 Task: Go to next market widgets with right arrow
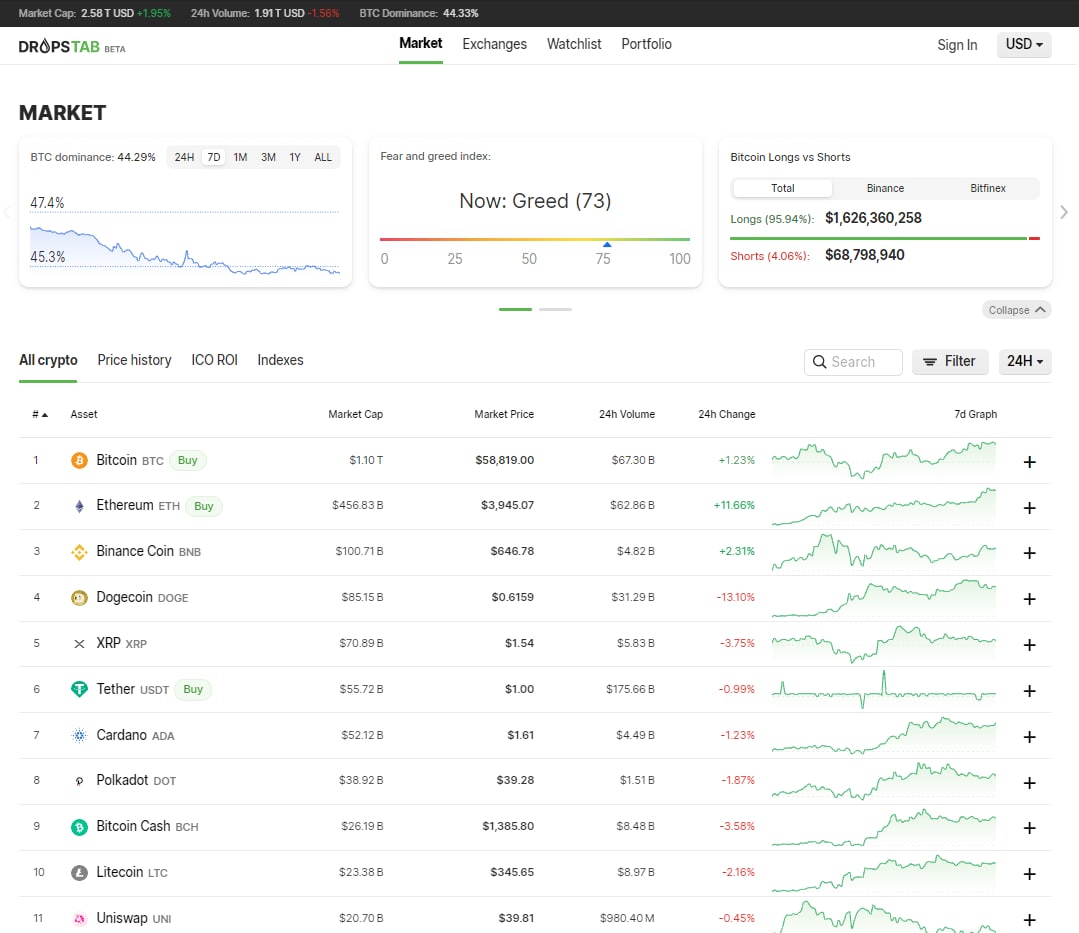point(1064,212)
